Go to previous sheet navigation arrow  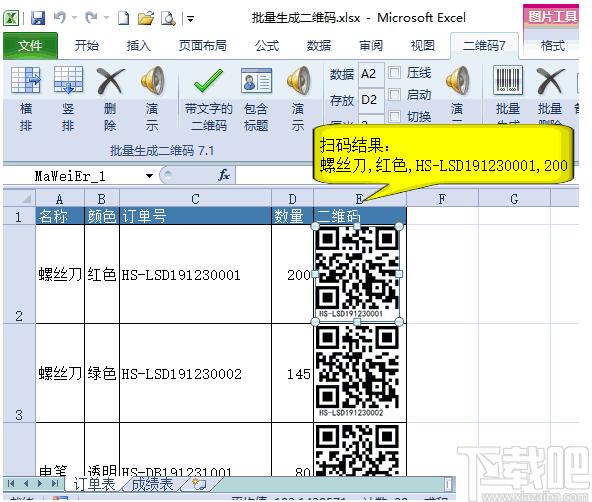point(26,484)
